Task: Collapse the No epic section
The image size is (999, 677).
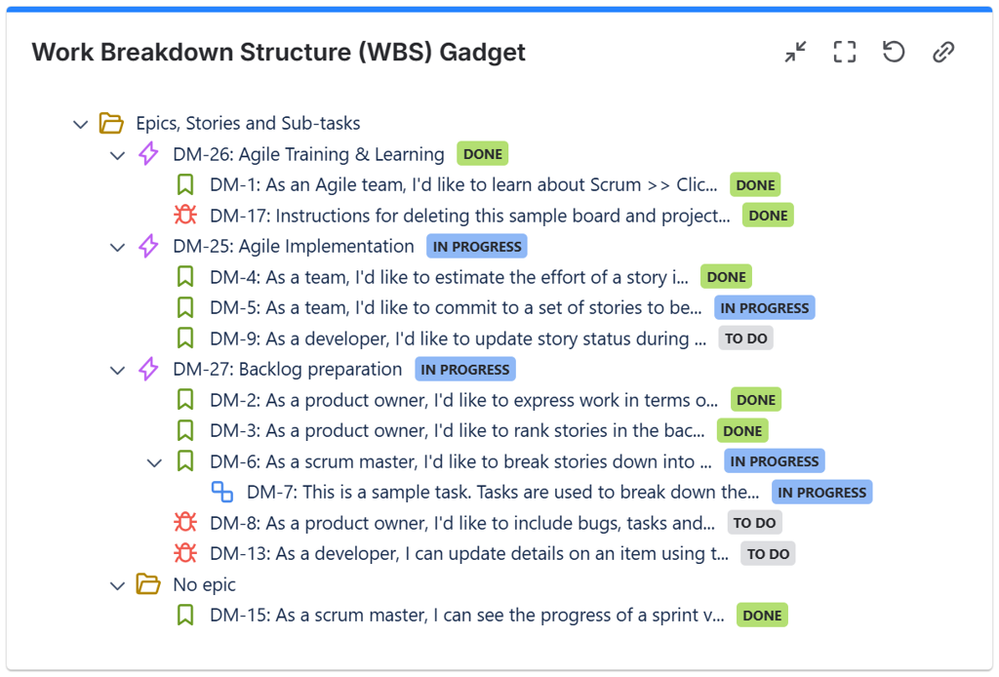Action: coord(117,585)
